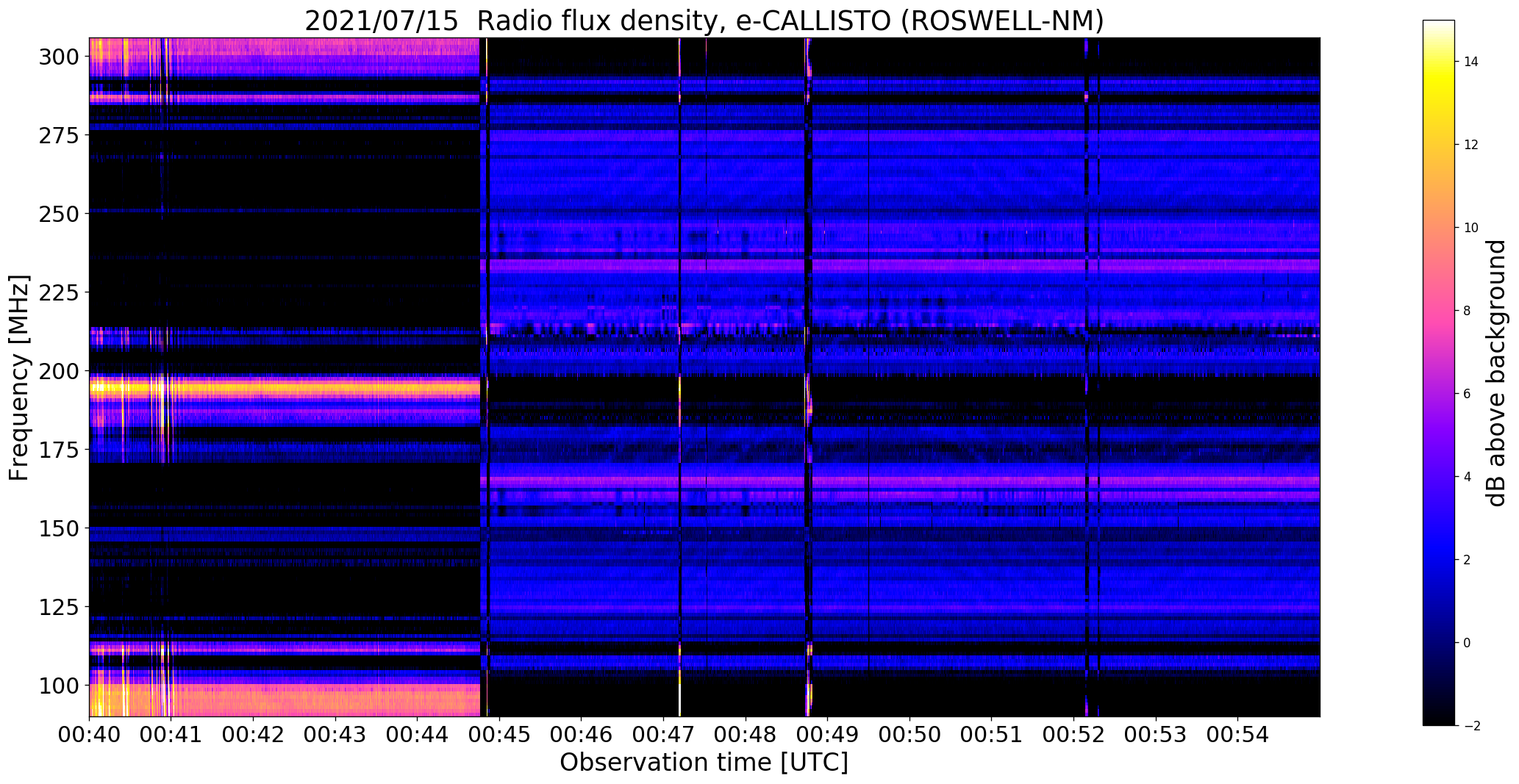The height and width of the screenshot is (784, 1519).
Task: Click the dark vertical gap near 00:52
Action: point(1087,377)
